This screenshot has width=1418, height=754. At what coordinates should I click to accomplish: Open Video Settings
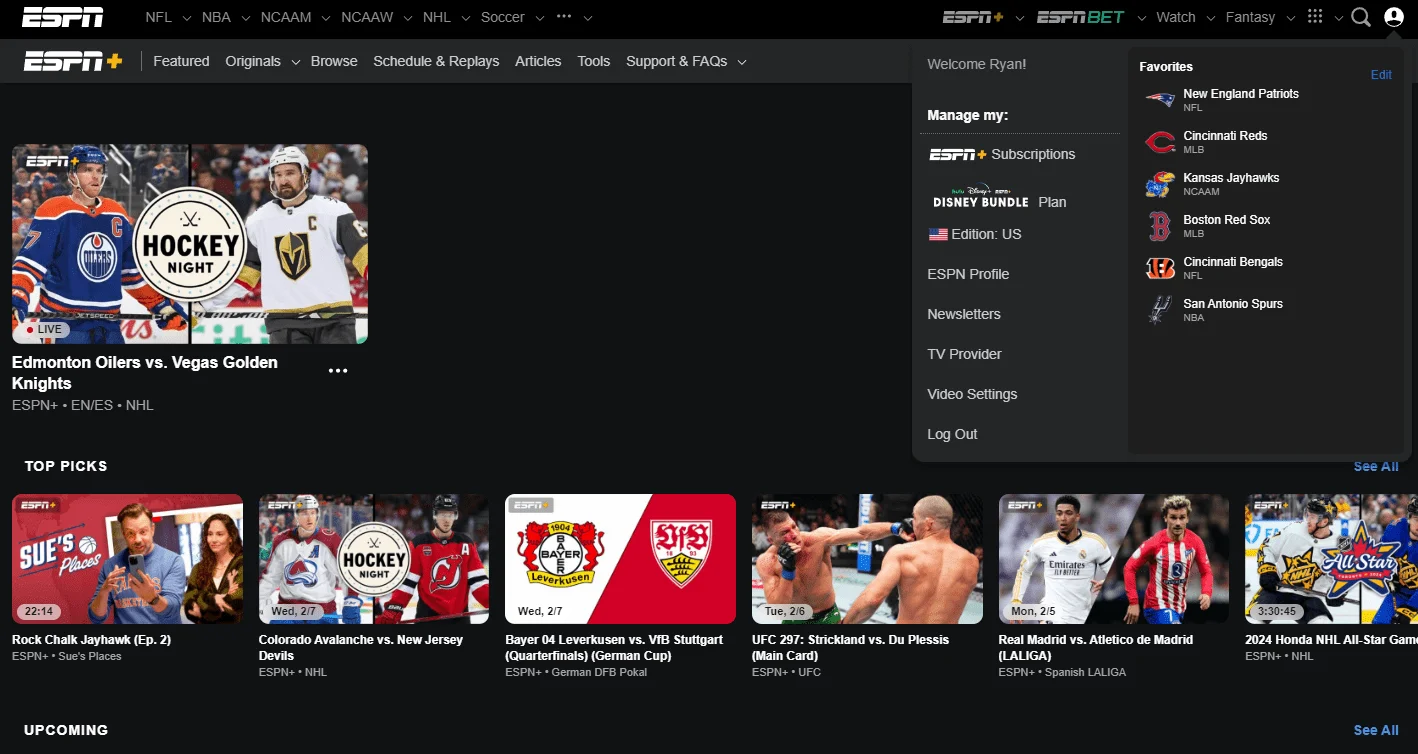pos(972,394)
